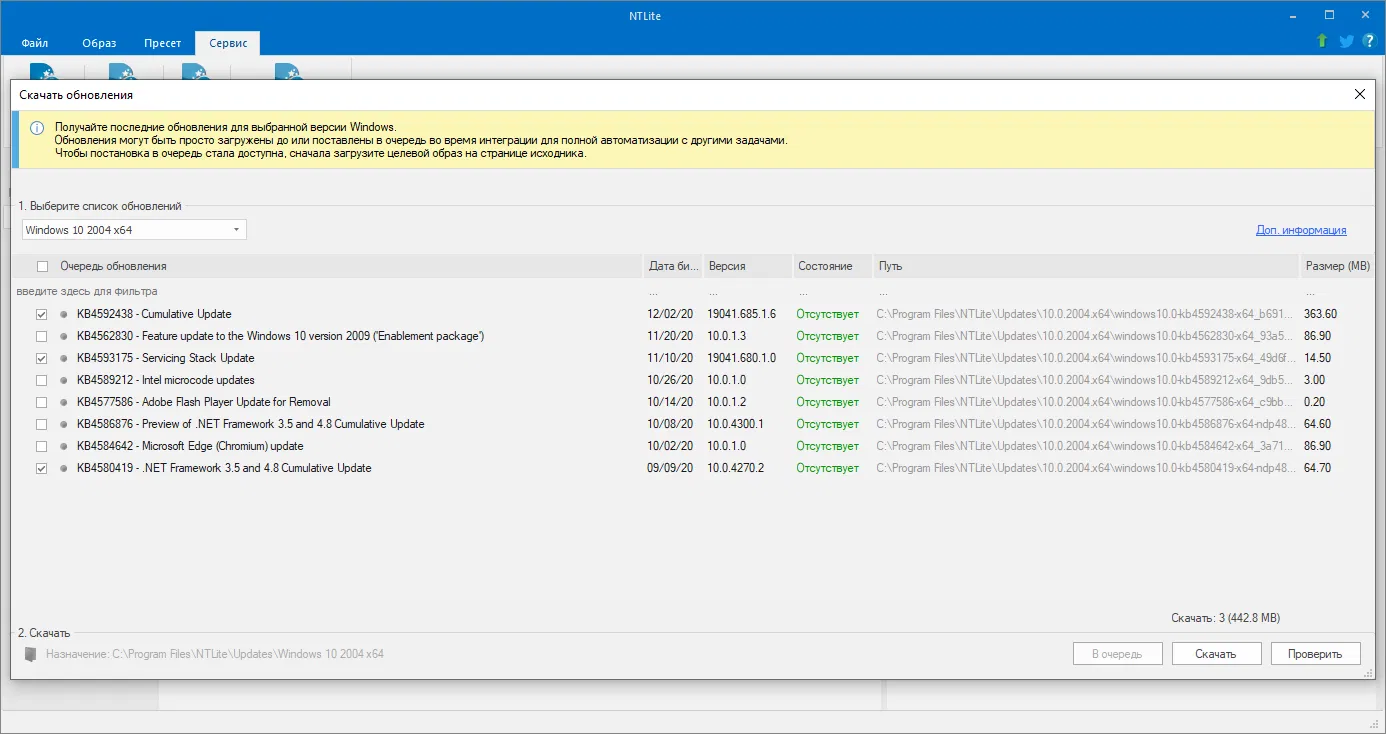1386x734 pixels.
Task: Check the KB4589212 Intel microcode checkbox
Action: [x=42, y=380]
